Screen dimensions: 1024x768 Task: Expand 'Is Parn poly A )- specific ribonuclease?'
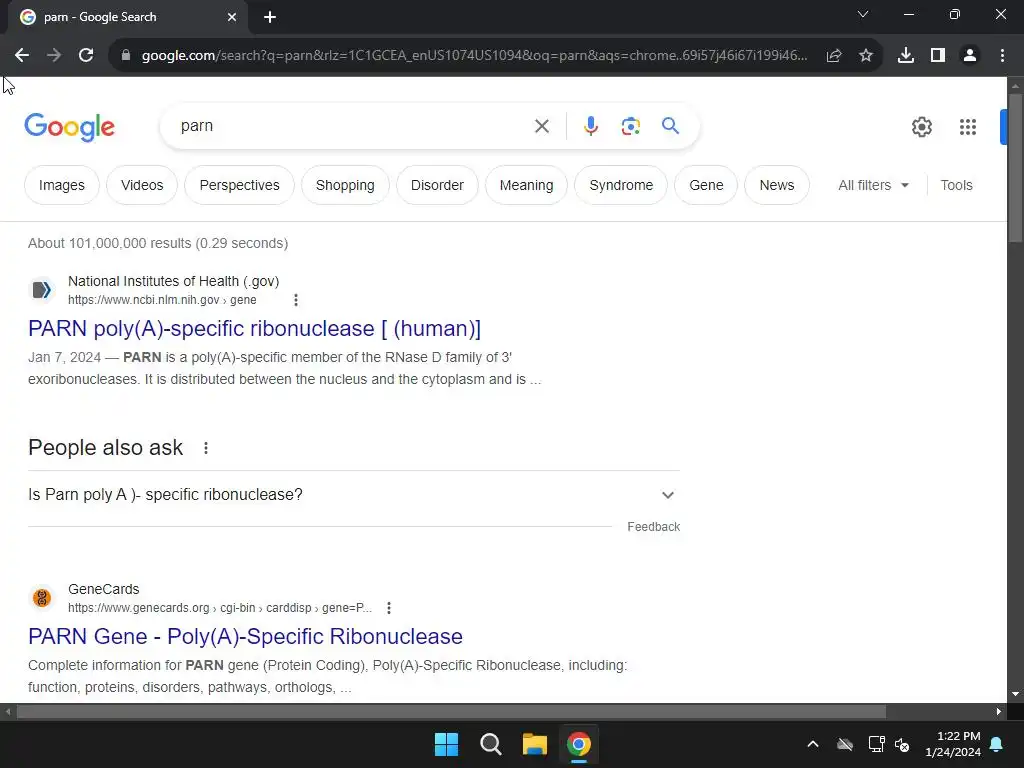tap(354, 495)
